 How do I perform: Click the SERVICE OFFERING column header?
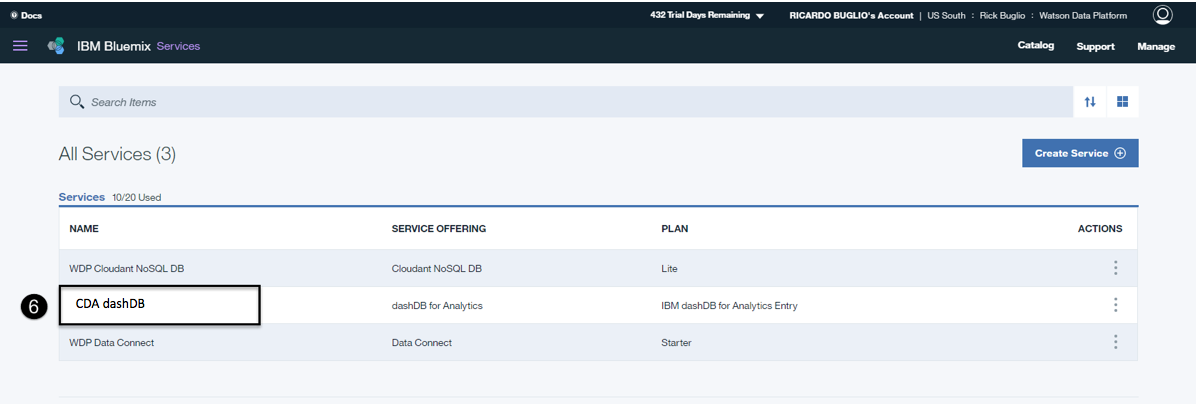point(439,229)
